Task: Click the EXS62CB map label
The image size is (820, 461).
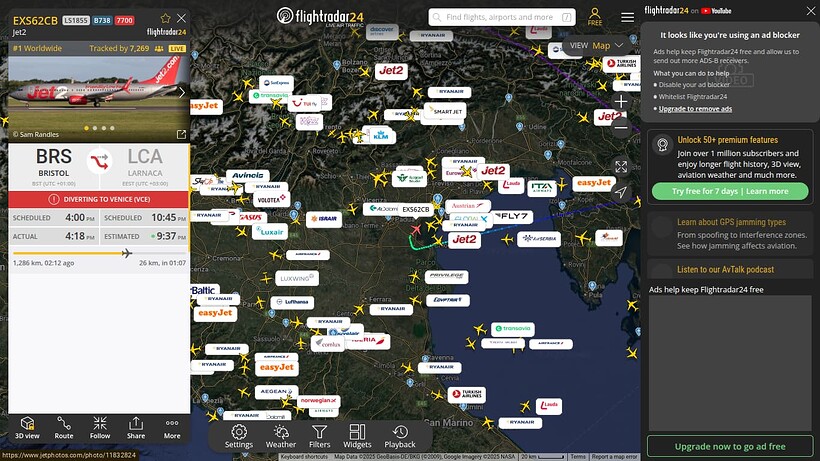Action: click(x=416, y=209)
